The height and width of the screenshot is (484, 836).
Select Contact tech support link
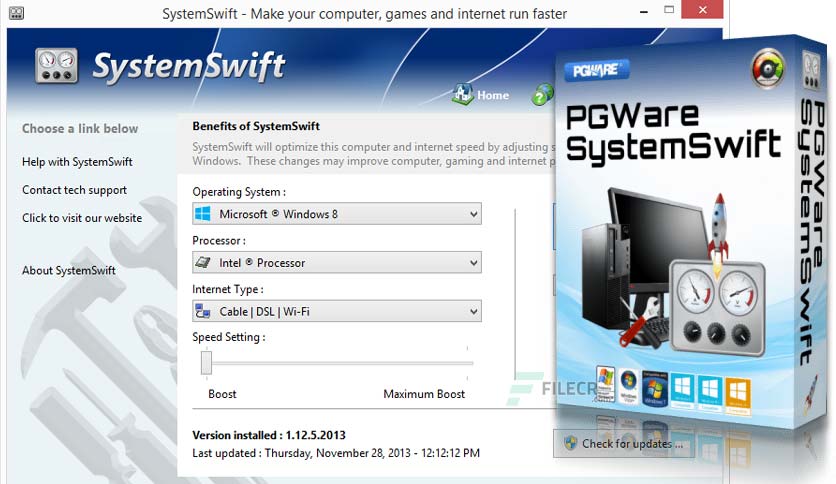point(75,190)
